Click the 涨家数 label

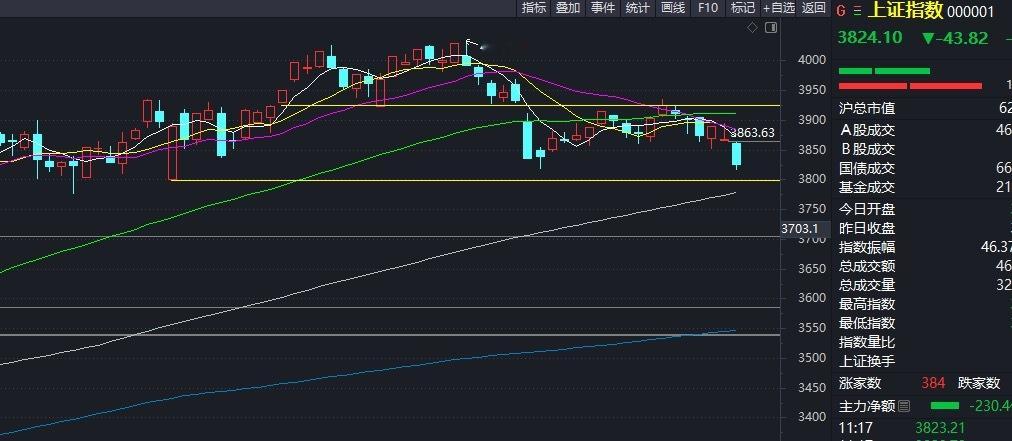click(860, 384)
